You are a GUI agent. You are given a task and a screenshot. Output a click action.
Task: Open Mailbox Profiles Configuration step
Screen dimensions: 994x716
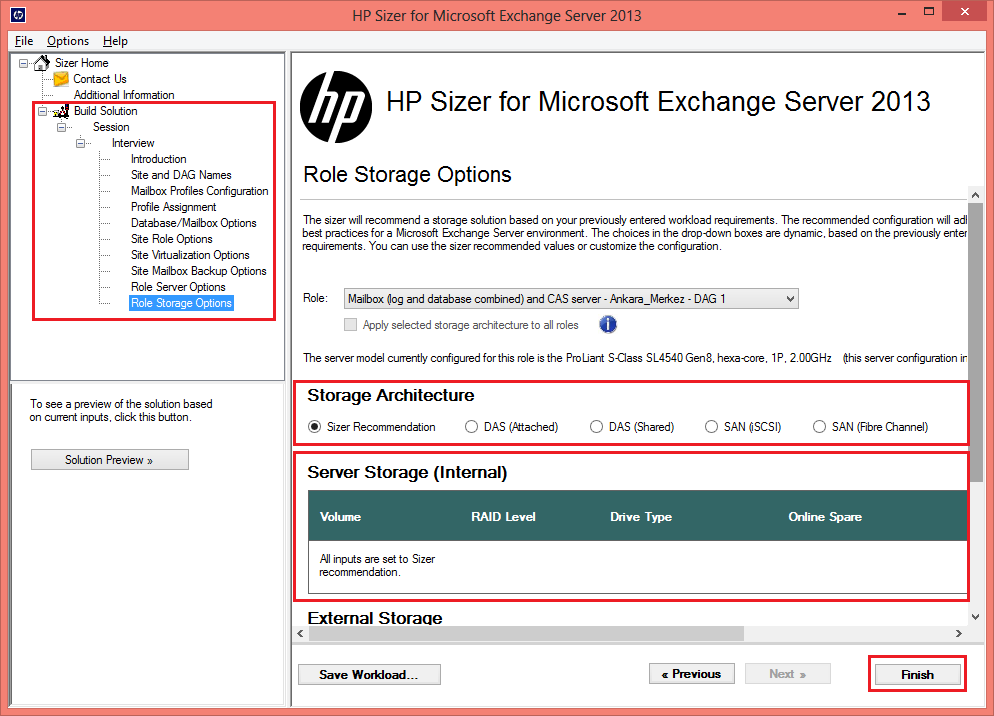(x=200, y=191)
